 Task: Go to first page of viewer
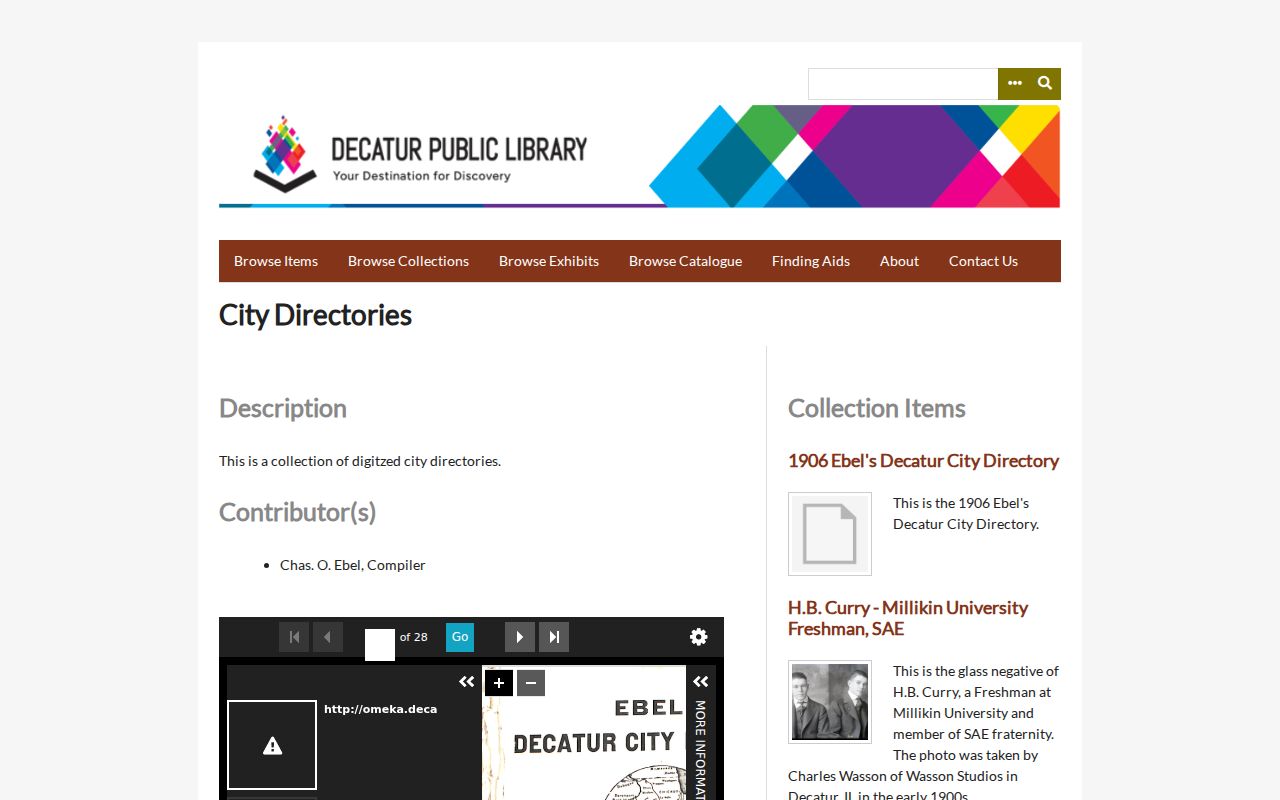(294, 637)
